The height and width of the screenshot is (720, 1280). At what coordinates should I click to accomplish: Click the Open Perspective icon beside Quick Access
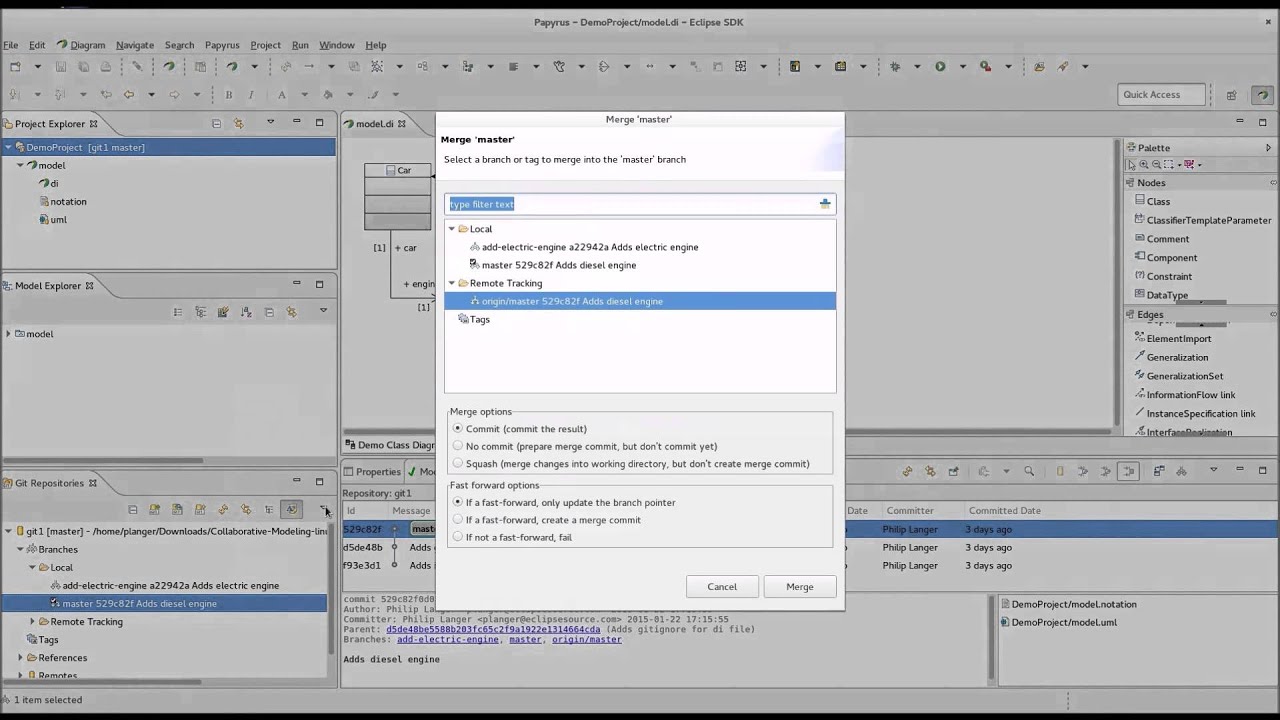point(1231,95)
